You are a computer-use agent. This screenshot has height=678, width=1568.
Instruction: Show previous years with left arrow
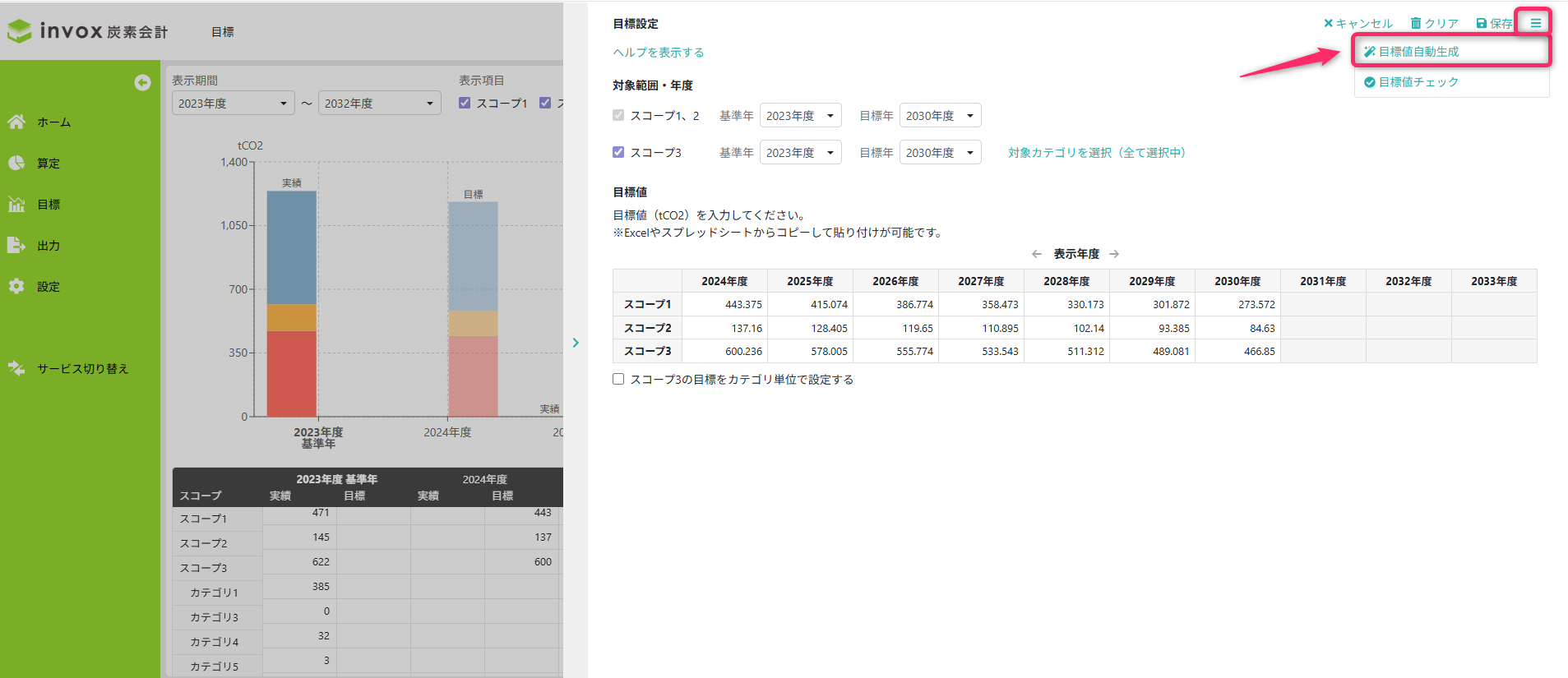tap(1037, 254)
